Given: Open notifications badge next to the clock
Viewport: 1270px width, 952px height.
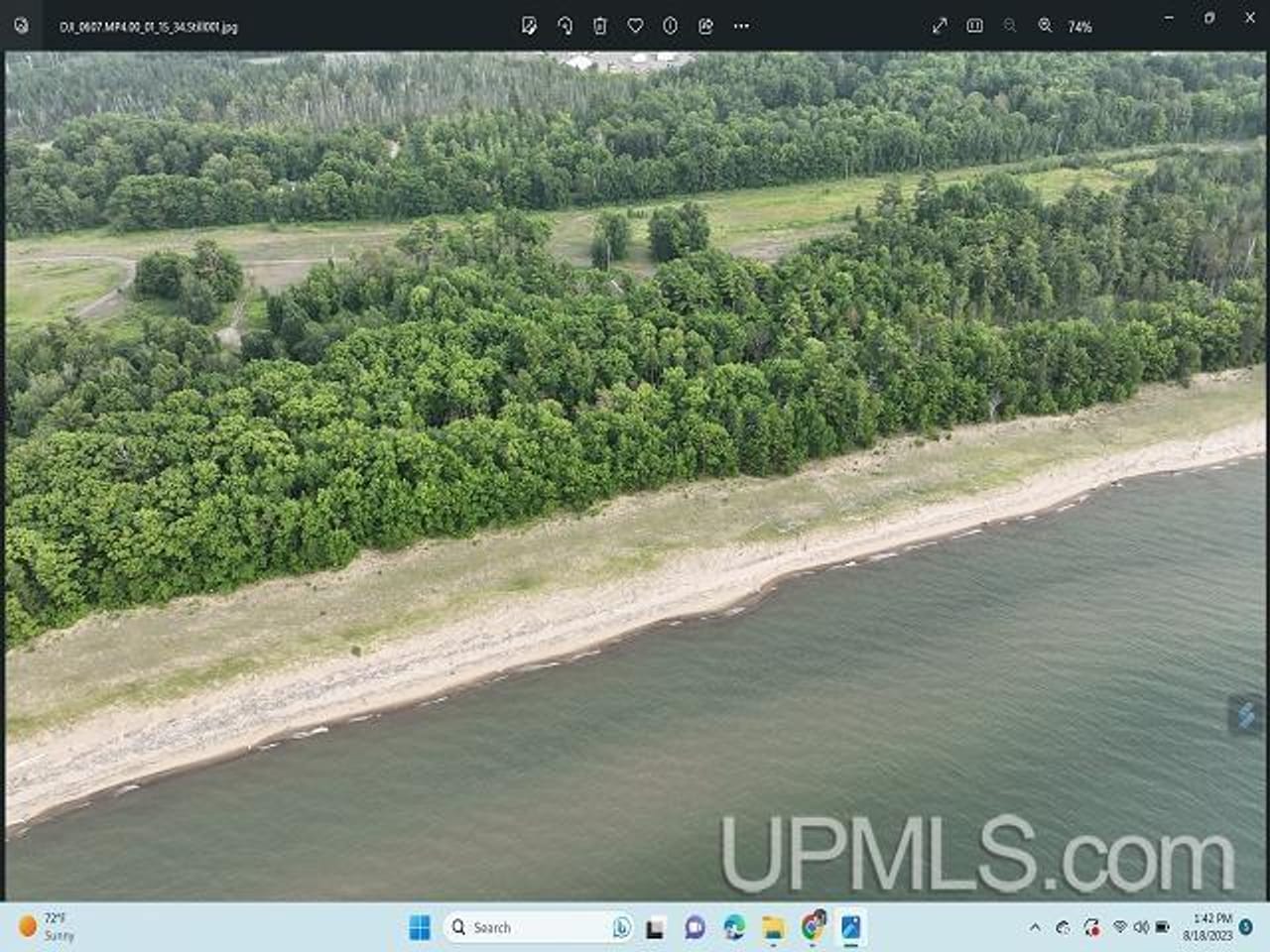Looking at the screenshot, I should tap(1246, 927).
